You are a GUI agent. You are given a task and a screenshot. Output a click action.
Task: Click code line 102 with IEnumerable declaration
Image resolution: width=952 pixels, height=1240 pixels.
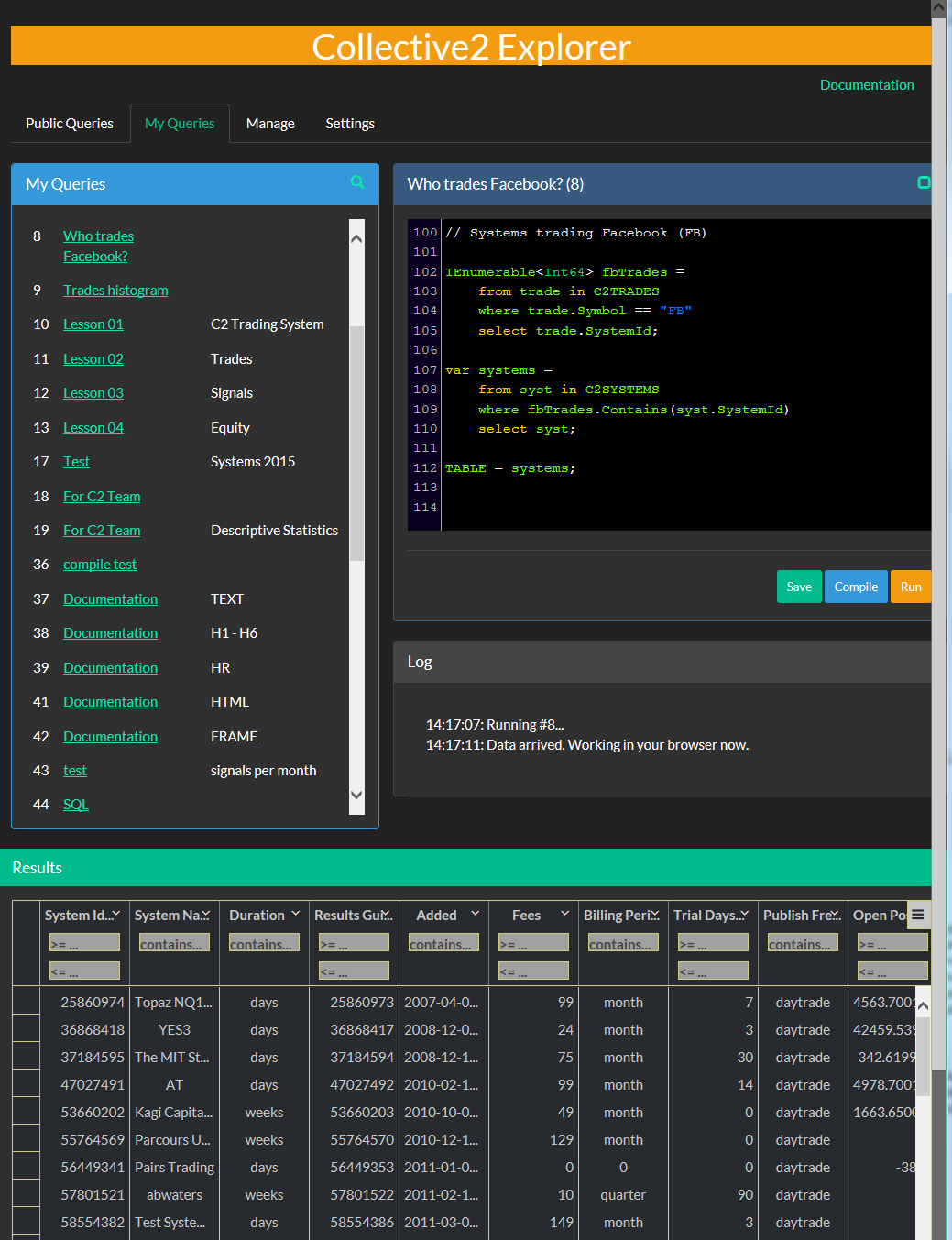pos(564,272)
